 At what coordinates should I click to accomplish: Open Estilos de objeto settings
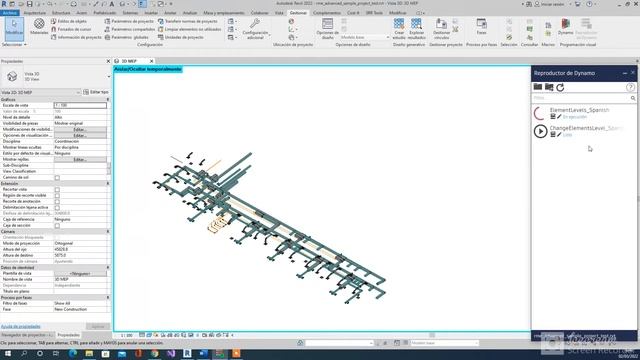(69, 21)
